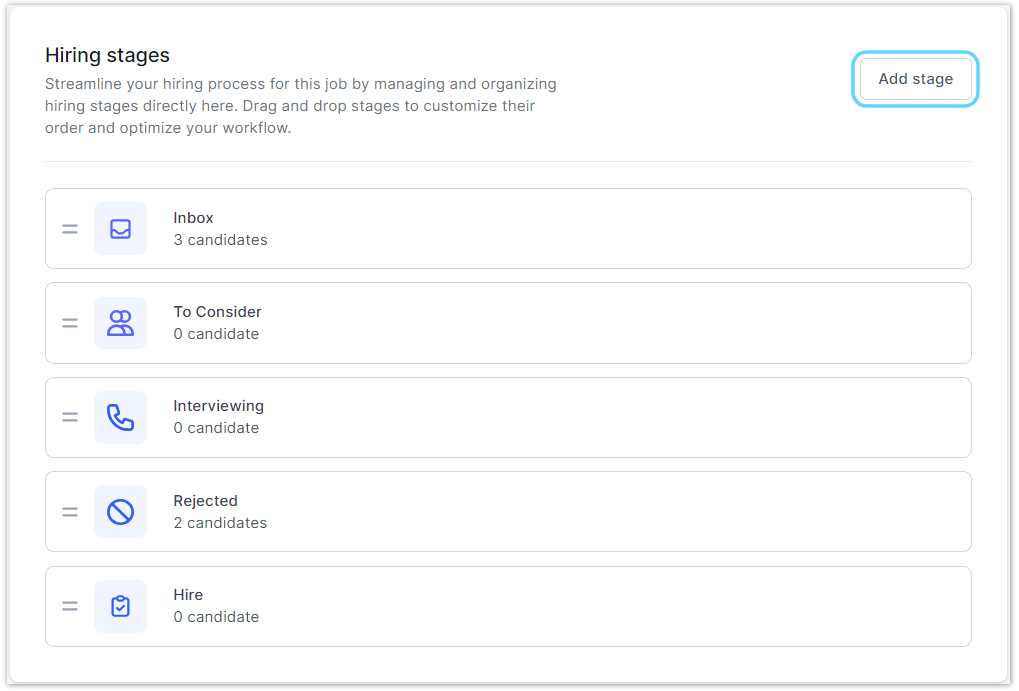Click the Rejected row drag handle

coord(70,512)
